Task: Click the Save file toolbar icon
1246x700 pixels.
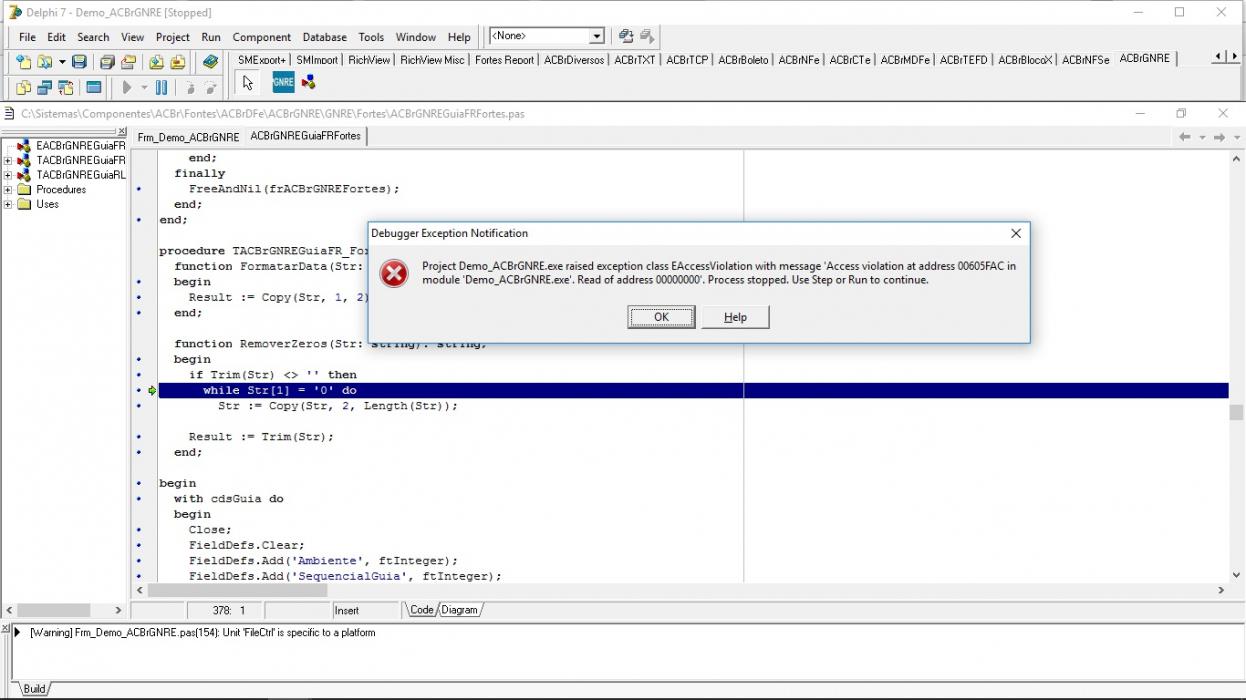Action: (x=79, y=62)
